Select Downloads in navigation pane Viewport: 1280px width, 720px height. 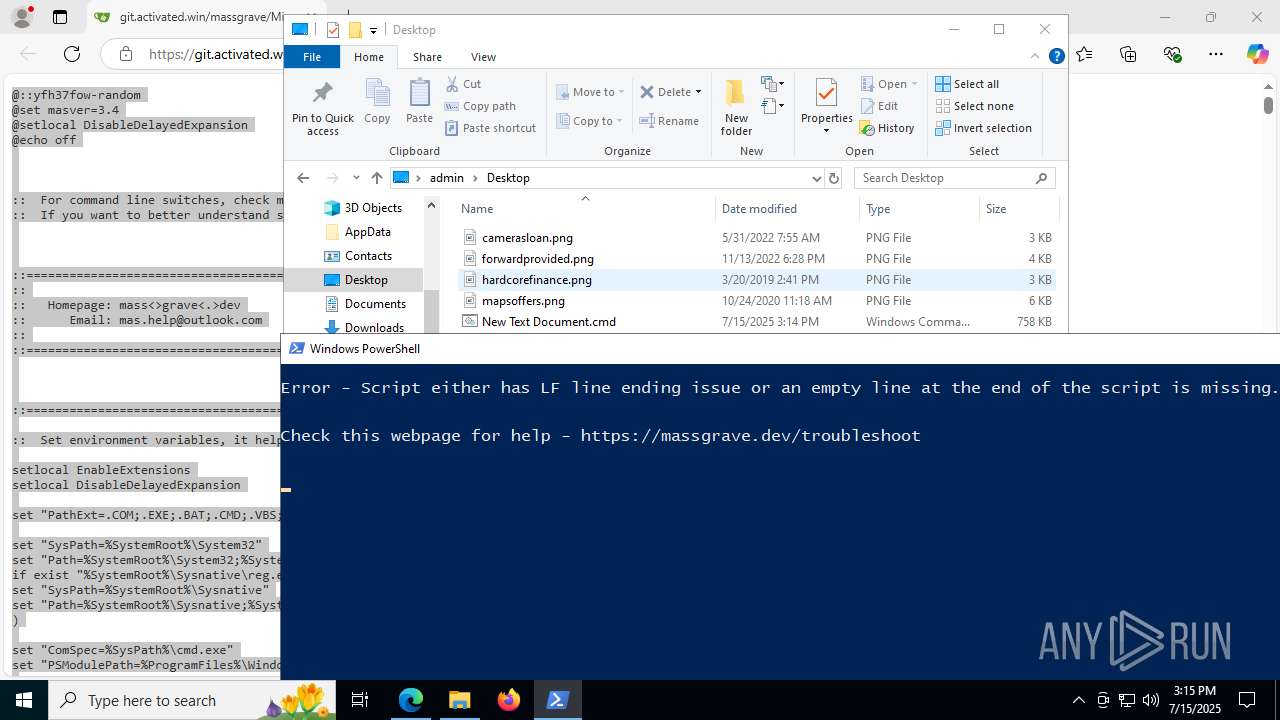(x=373, y=327)
